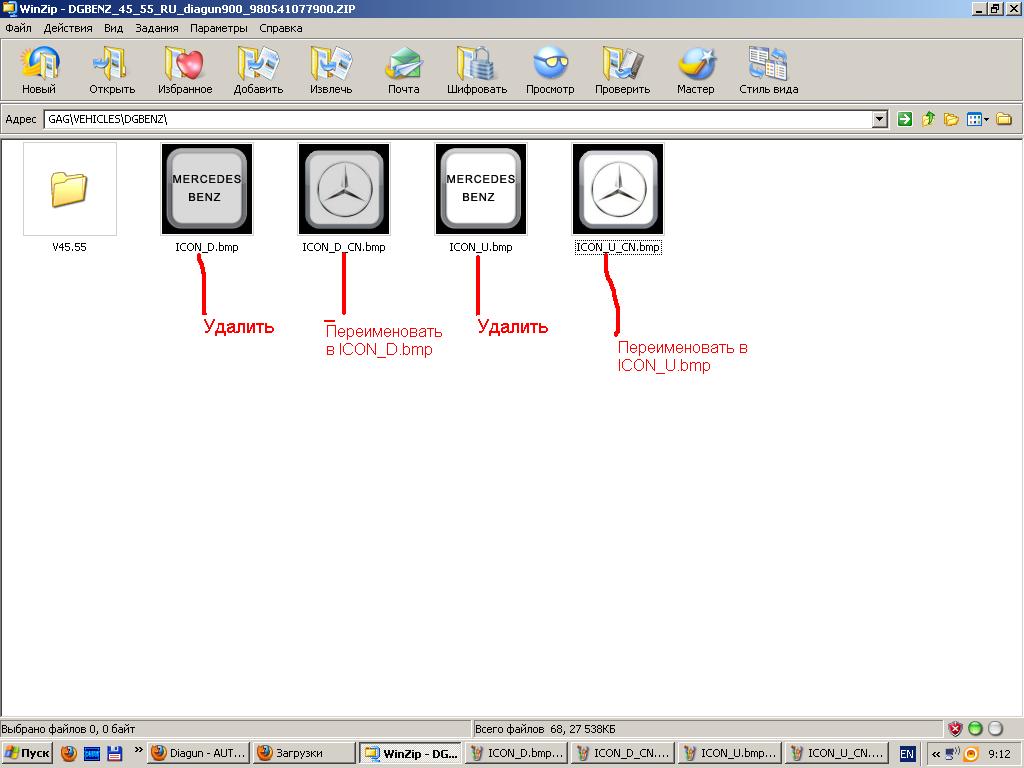
Task: Click the 9:12 system clock
Action: tap(999, 754)
